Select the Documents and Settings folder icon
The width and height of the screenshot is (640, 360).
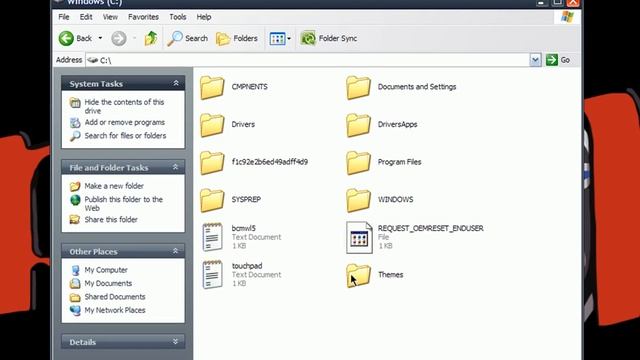tap(358, 87)
